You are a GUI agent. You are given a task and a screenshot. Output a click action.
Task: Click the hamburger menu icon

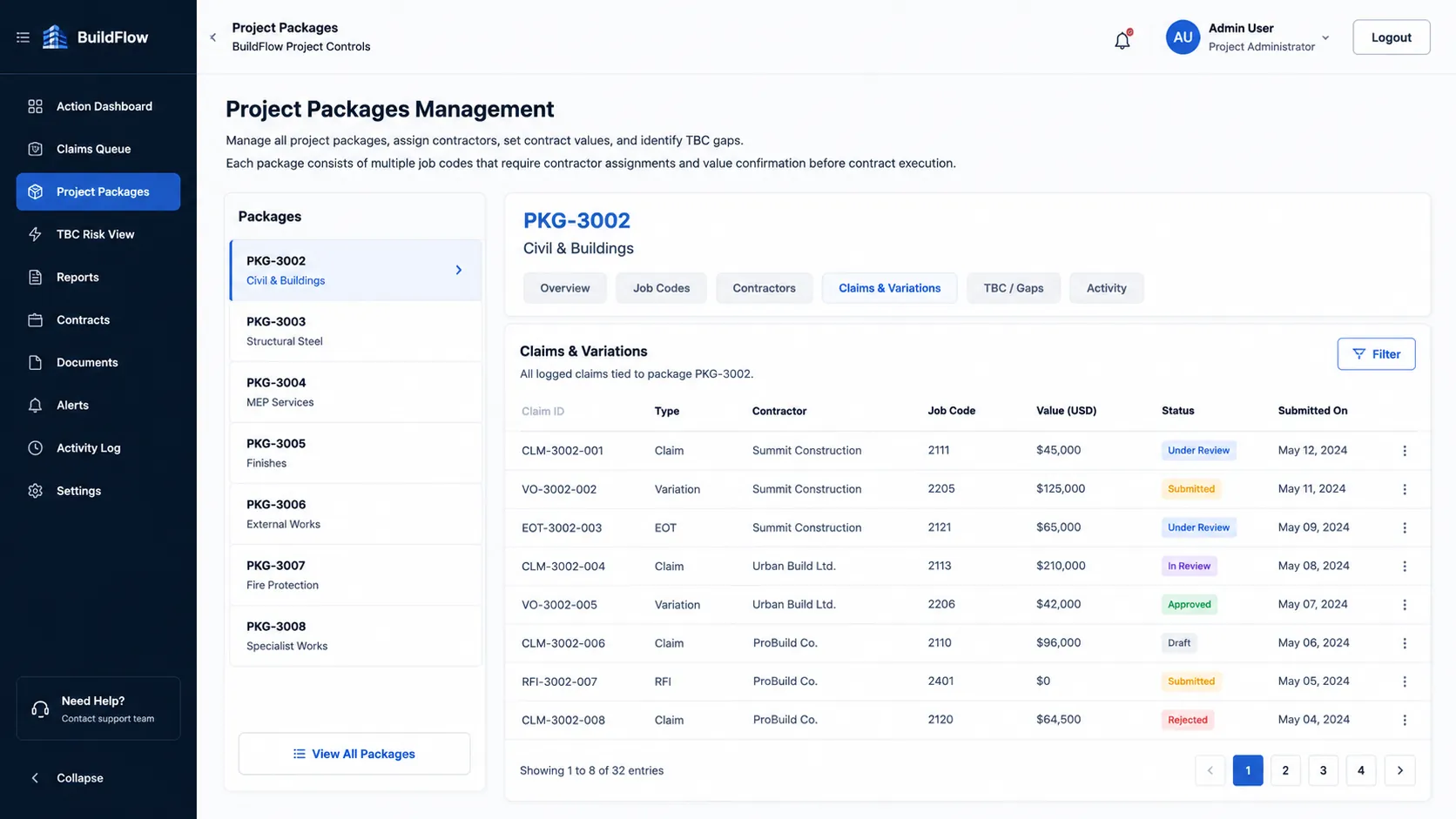point(23,37)
